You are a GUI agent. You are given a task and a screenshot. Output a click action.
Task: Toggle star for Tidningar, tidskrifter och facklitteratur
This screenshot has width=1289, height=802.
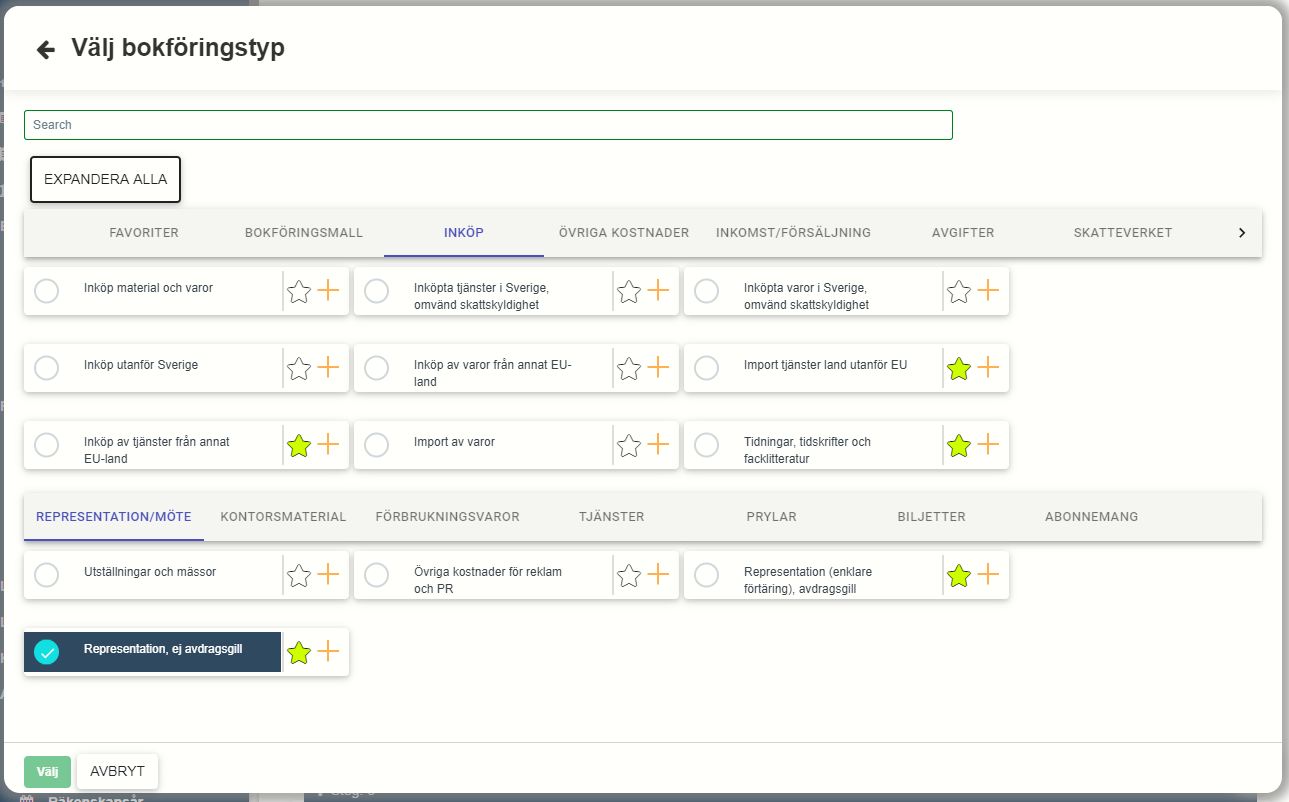(x=959, y=446)
